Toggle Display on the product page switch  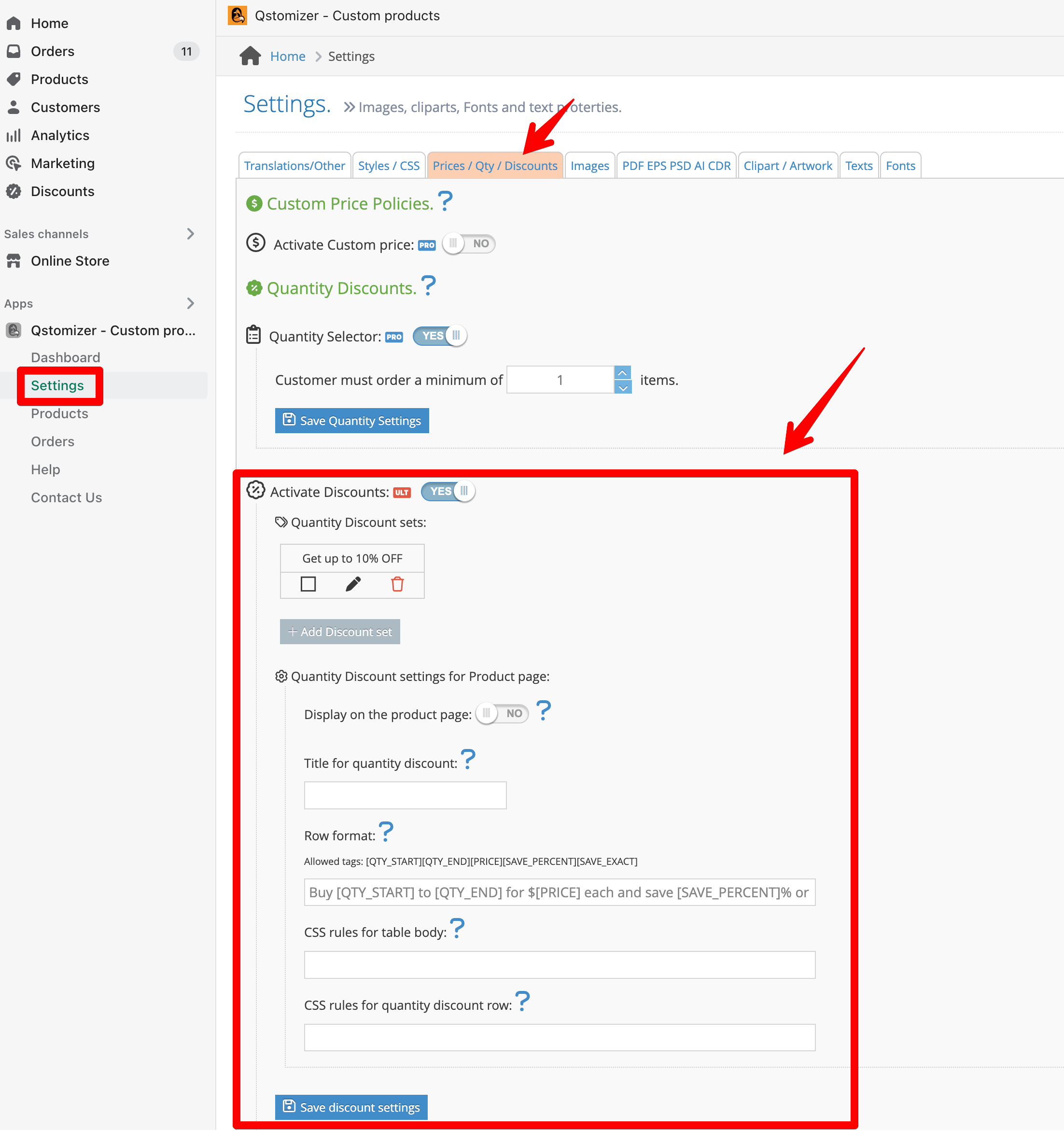(502, 713)
